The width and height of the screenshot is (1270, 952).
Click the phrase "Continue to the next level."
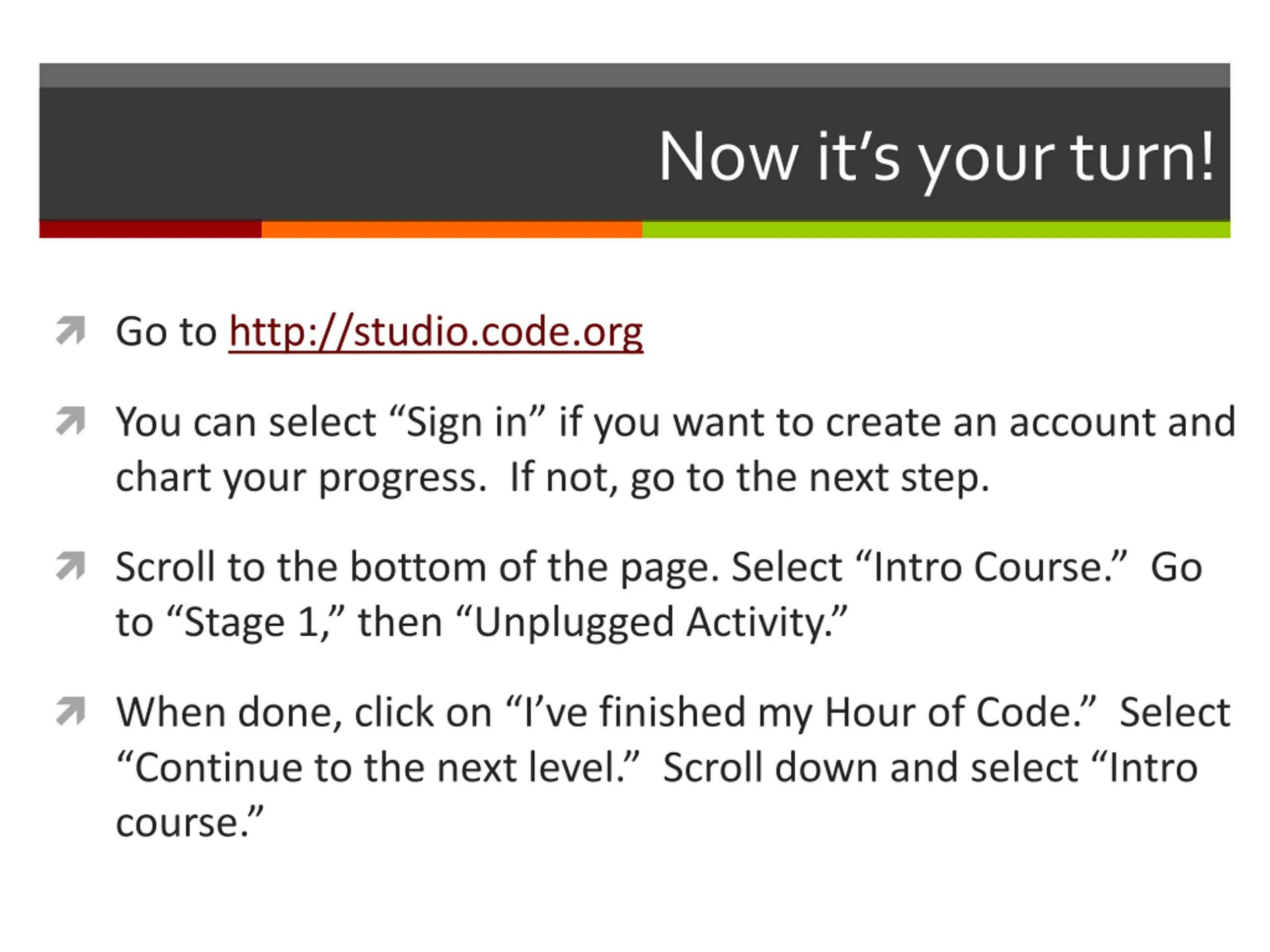pos(378,768)
